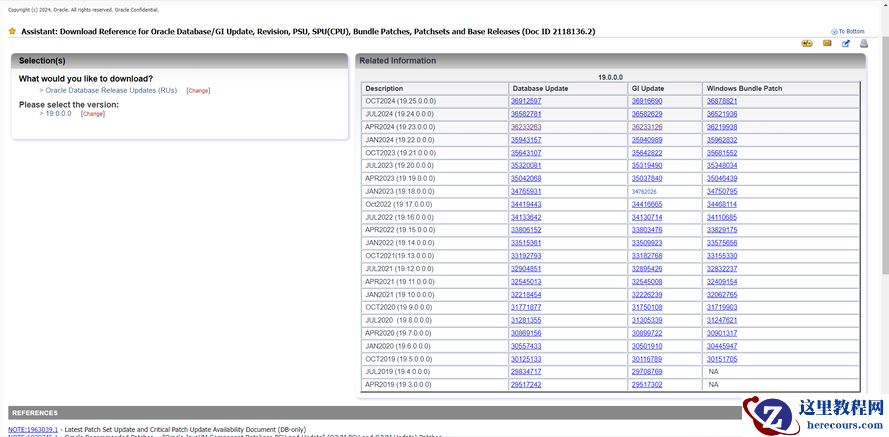Open GI Update patch 36233126
889x437 pixels.
647,127
